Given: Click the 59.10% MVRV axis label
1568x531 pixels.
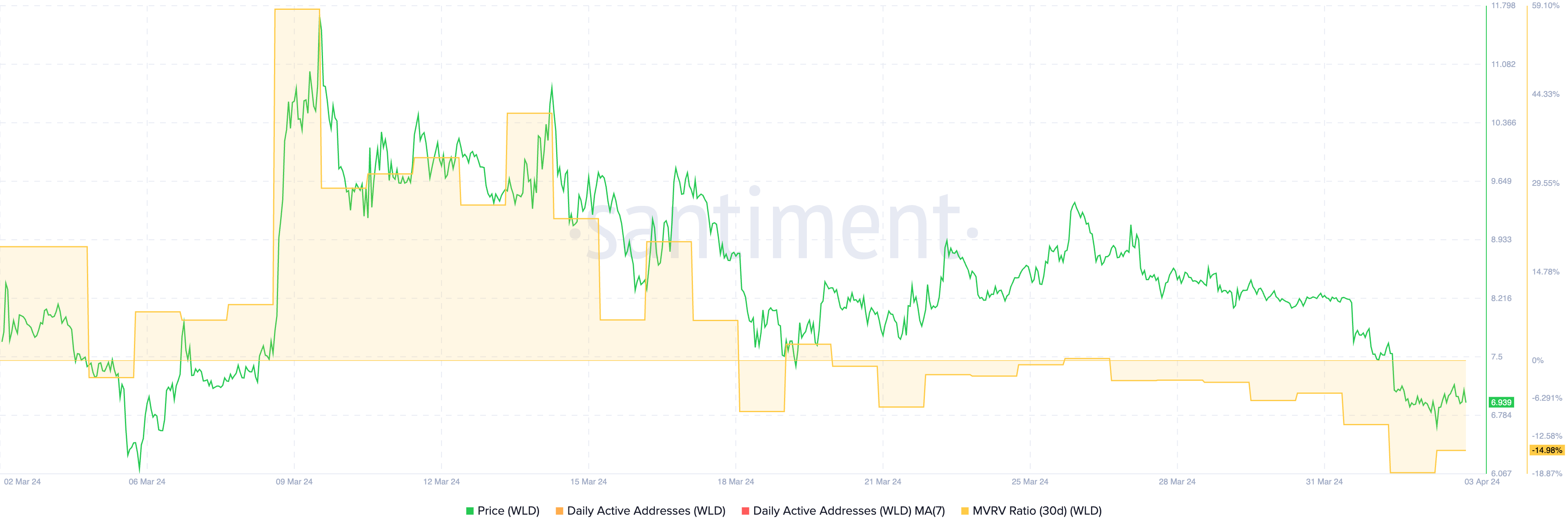Looking at the screenshot, I should 1546,5.
